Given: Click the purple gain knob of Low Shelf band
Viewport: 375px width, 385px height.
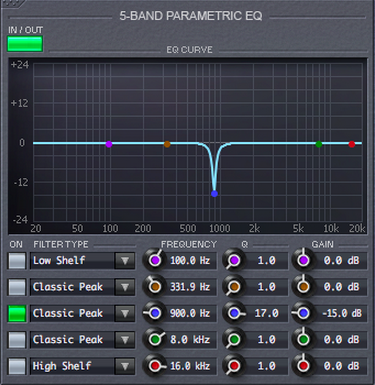Looking at the screenshot, I should 303,260.
